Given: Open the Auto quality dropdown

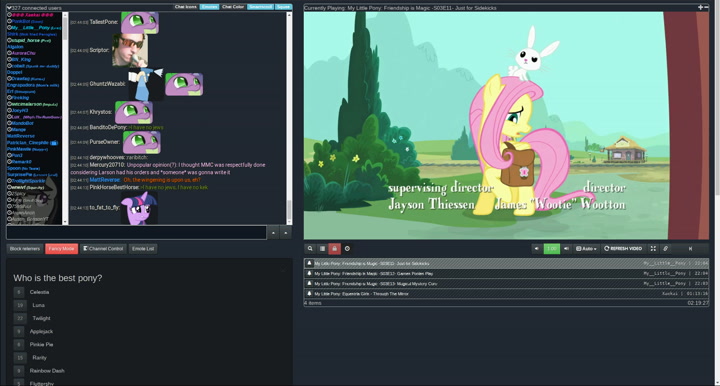Looking at the screenshot, I should pos(586,249).
